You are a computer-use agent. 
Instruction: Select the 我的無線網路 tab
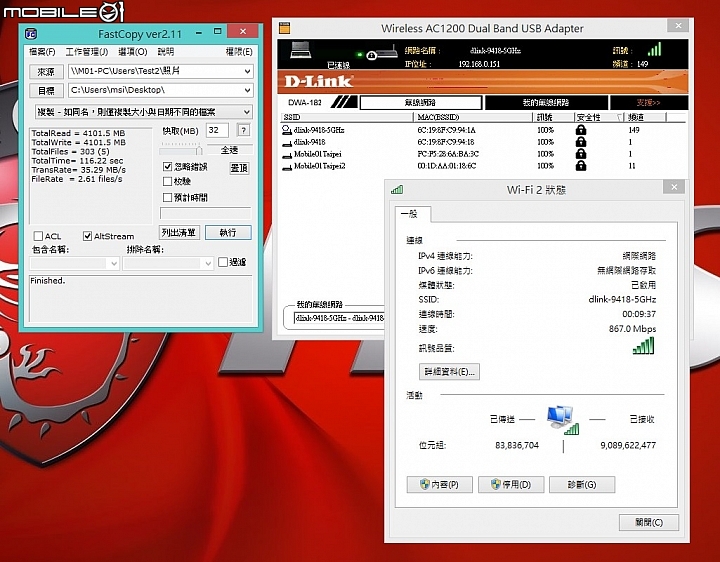click(546, 102)
